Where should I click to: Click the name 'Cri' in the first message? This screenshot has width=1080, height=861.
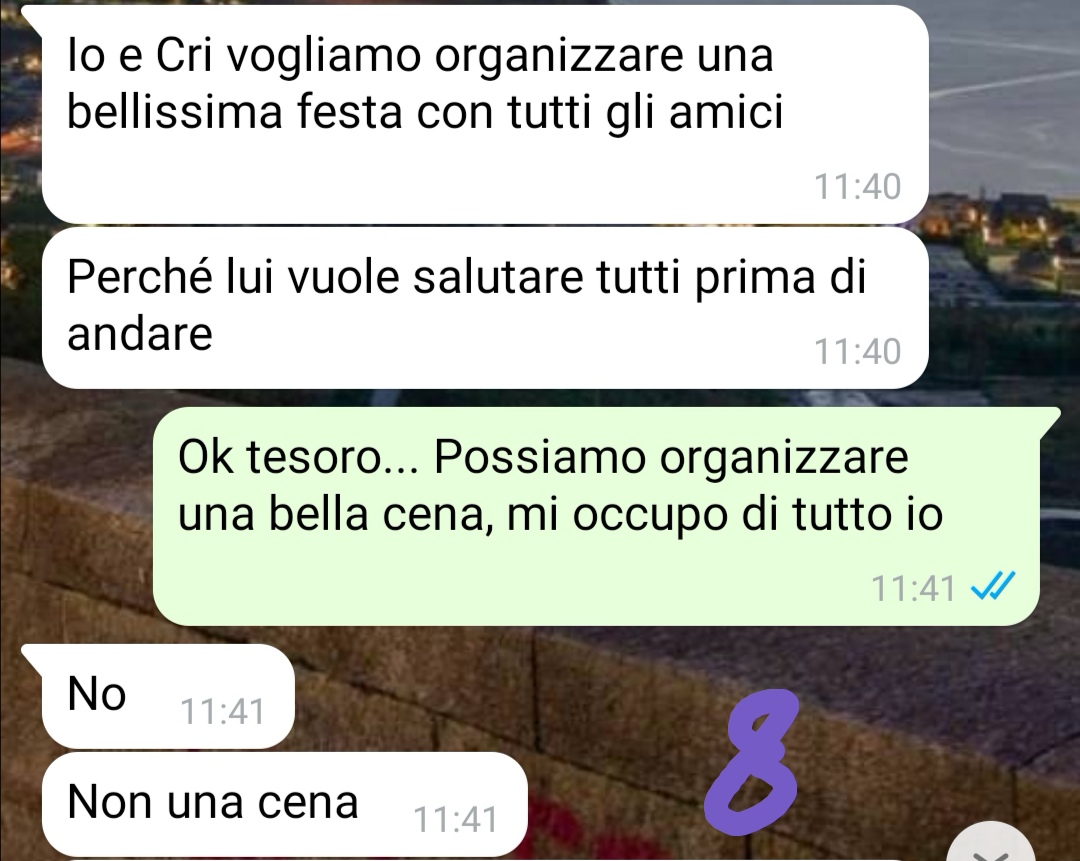coord(187,55)
